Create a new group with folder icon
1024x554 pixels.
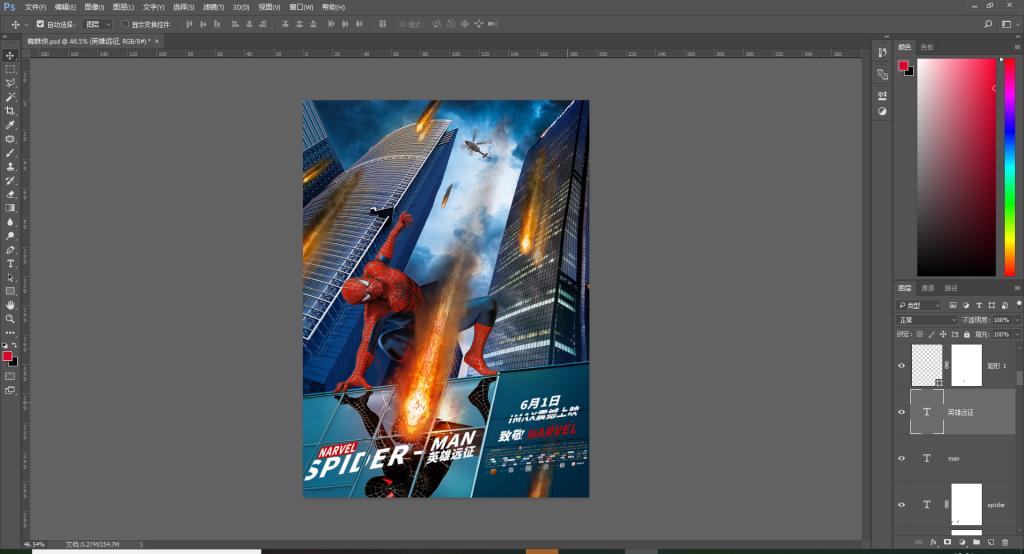[x=975, y=542]
